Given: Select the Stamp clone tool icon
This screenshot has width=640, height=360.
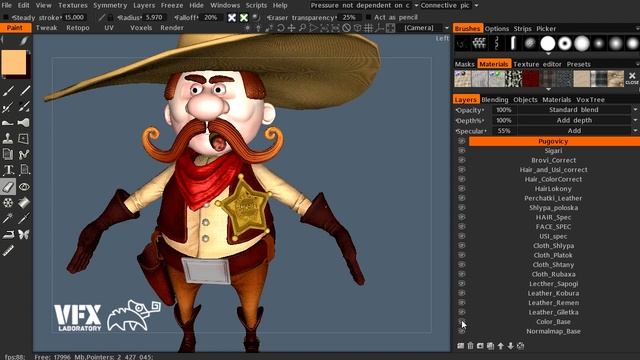Looking at the screenshot, I should pos(8,138).
